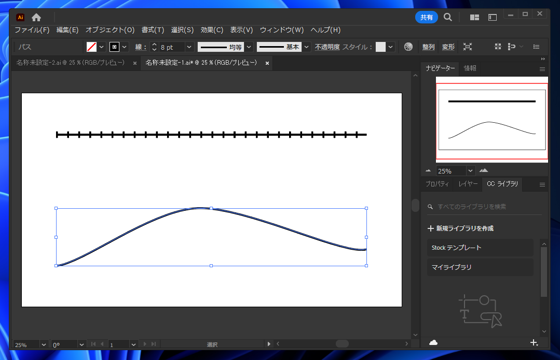Viewport: 560px width, 360px height.
Task: Open the 選択(S) menu
Action: pos(182,30)
